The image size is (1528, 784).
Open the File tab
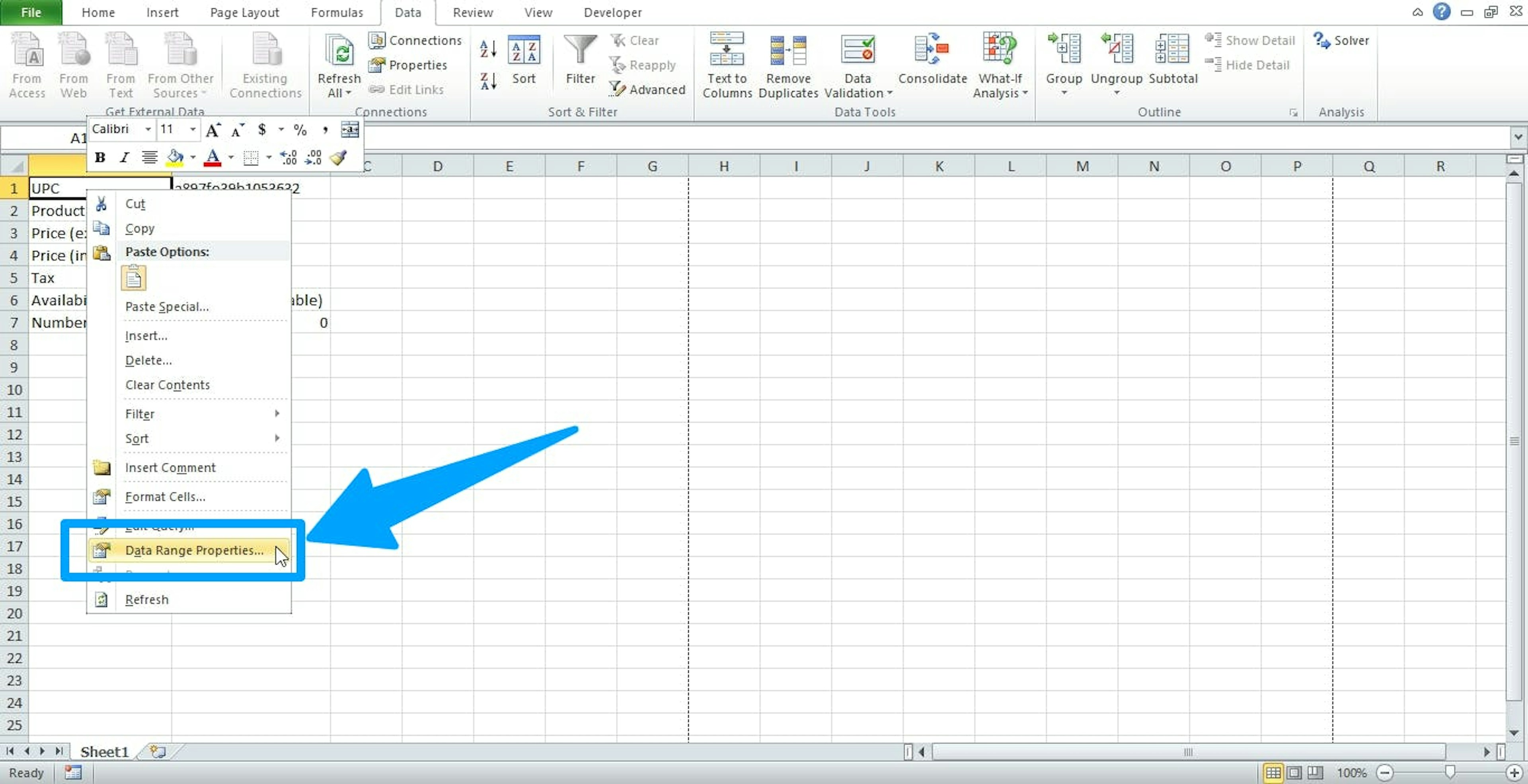click(x=31, y=12)
